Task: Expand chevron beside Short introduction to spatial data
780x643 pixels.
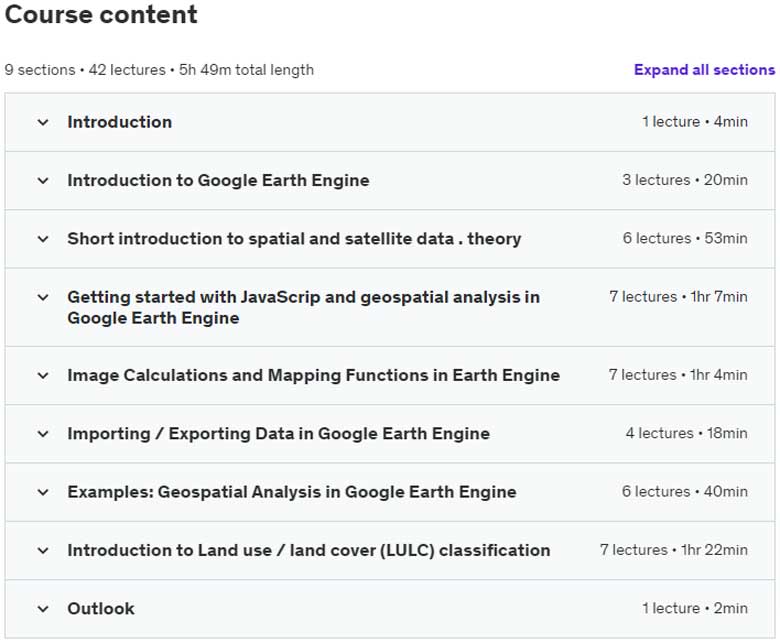Action: pyautogui.click(x=43, y=239)
